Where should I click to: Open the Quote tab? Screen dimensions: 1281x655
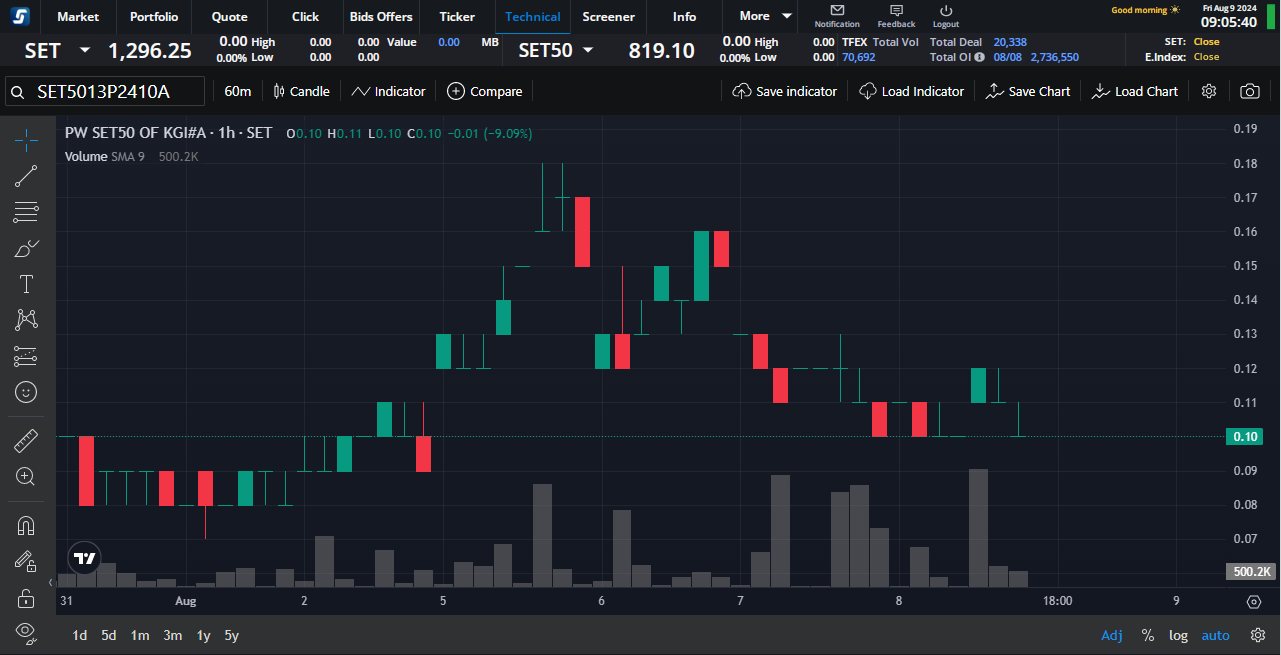coord(230,16)
